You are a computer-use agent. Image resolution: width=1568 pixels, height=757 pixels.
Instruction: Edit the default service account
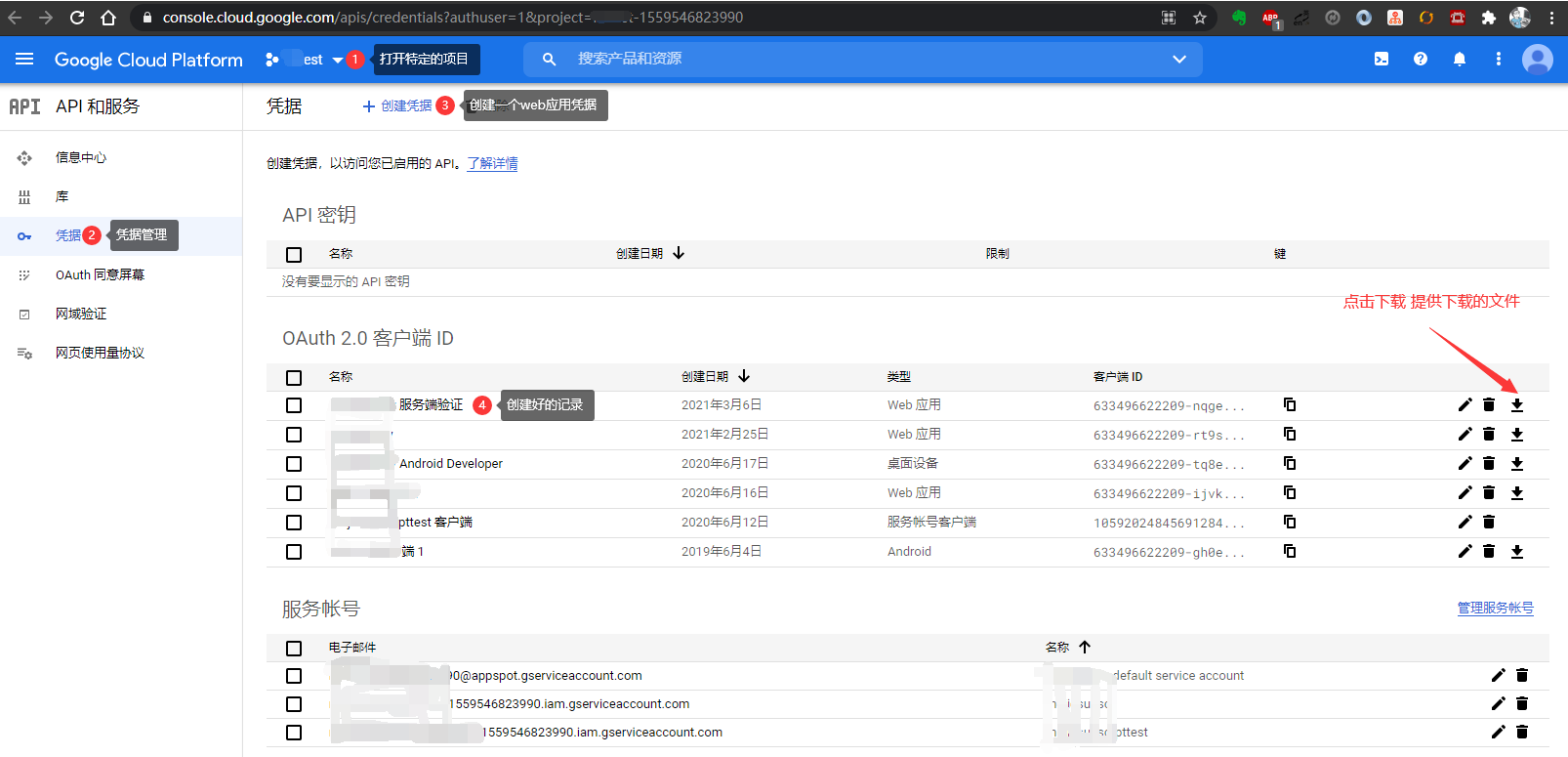click(x=1499, y=676)
